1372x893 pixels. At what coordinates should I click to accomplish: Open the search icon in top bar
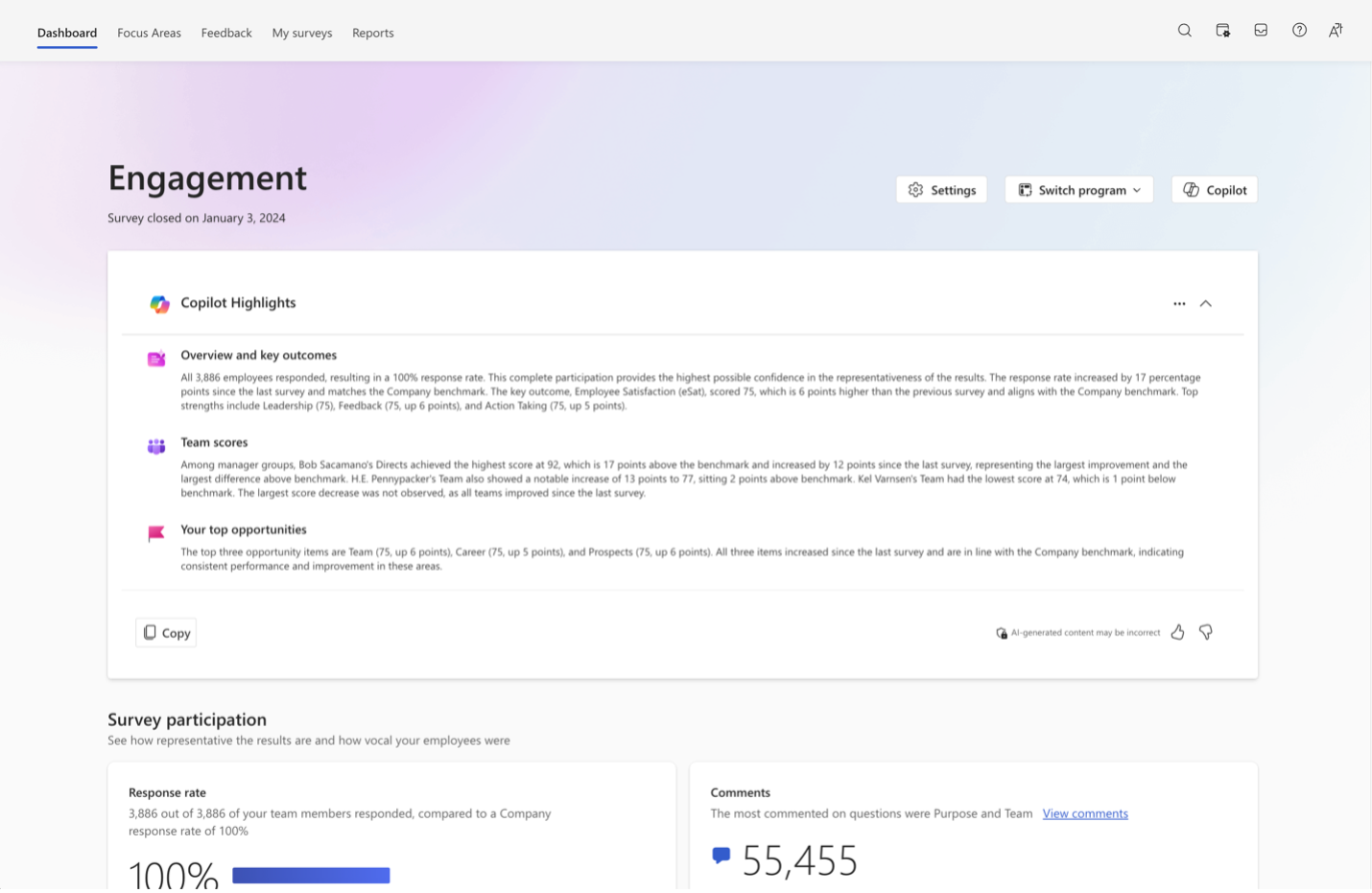1185,31
